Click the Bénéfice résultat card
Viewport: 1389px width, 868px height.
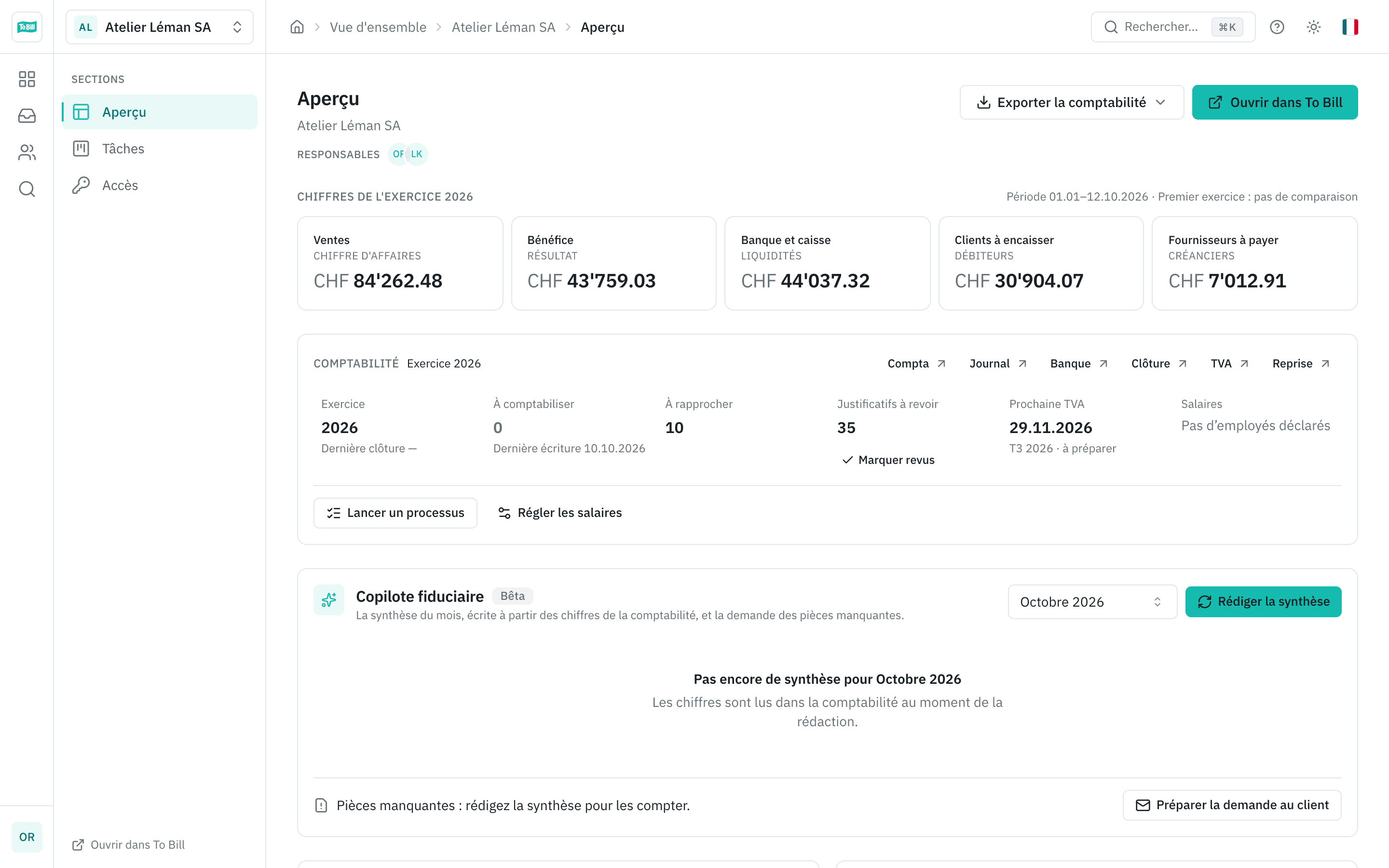(x=613, y=263)
